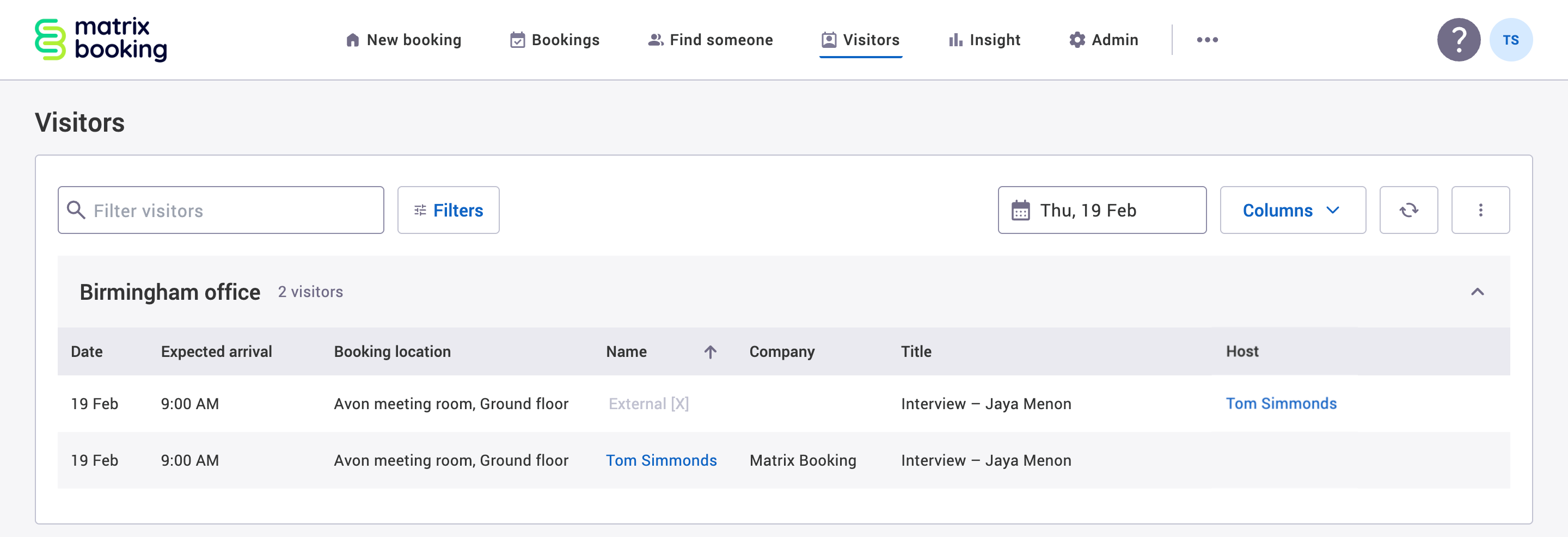
Task: Refresh the visitors list
Action: coord(1408,210)
